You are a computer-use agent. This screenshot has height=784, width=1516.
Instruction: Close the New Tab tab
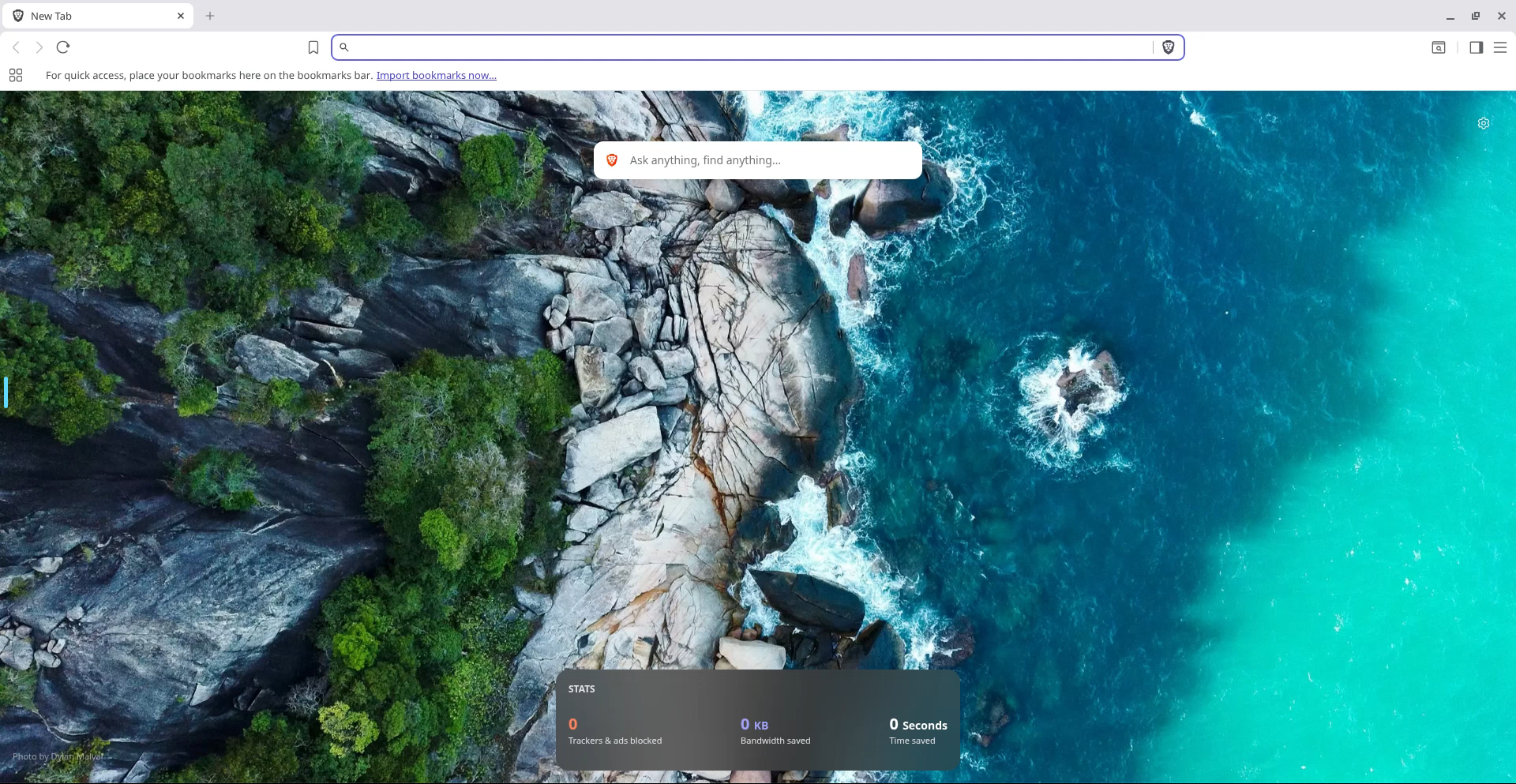[x=181, y=16]
